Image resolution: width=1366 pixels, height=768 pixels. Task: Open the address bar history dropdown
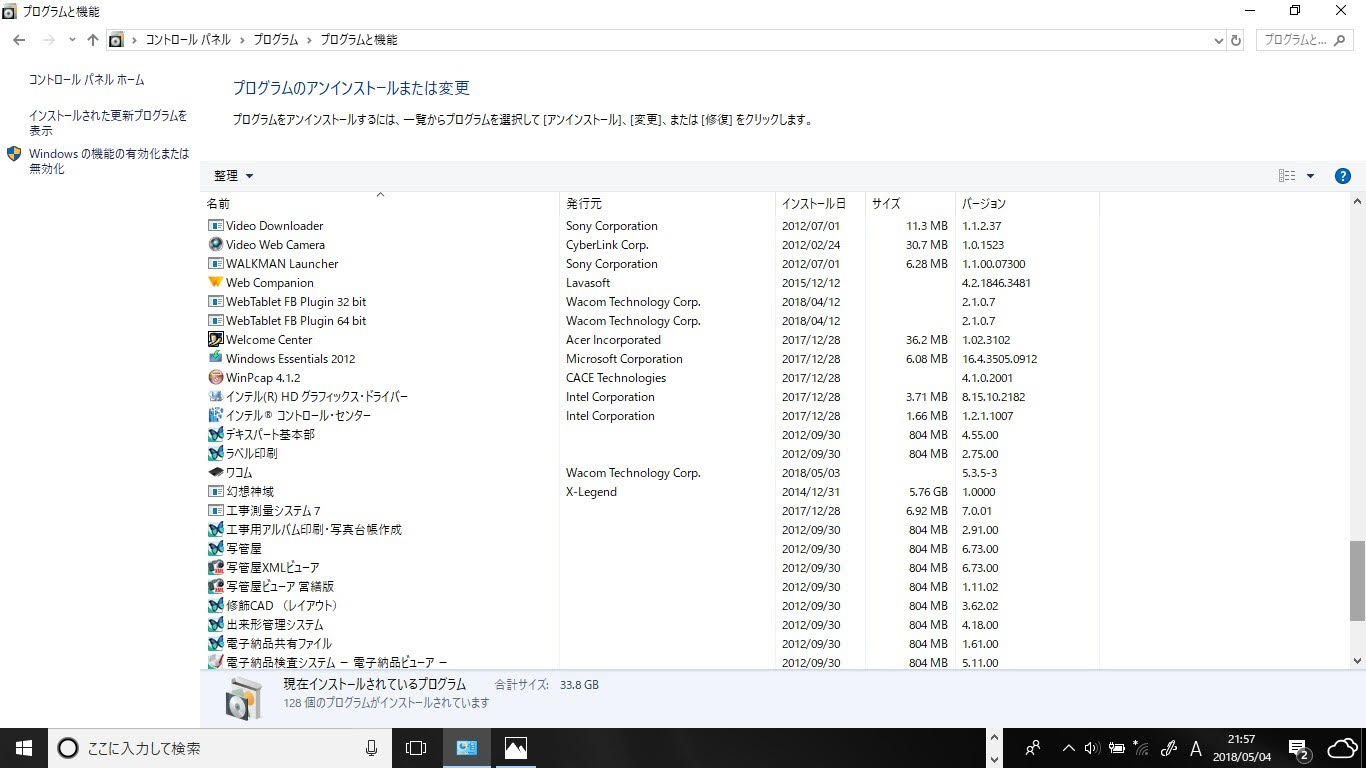click(x=1218, y=40)
